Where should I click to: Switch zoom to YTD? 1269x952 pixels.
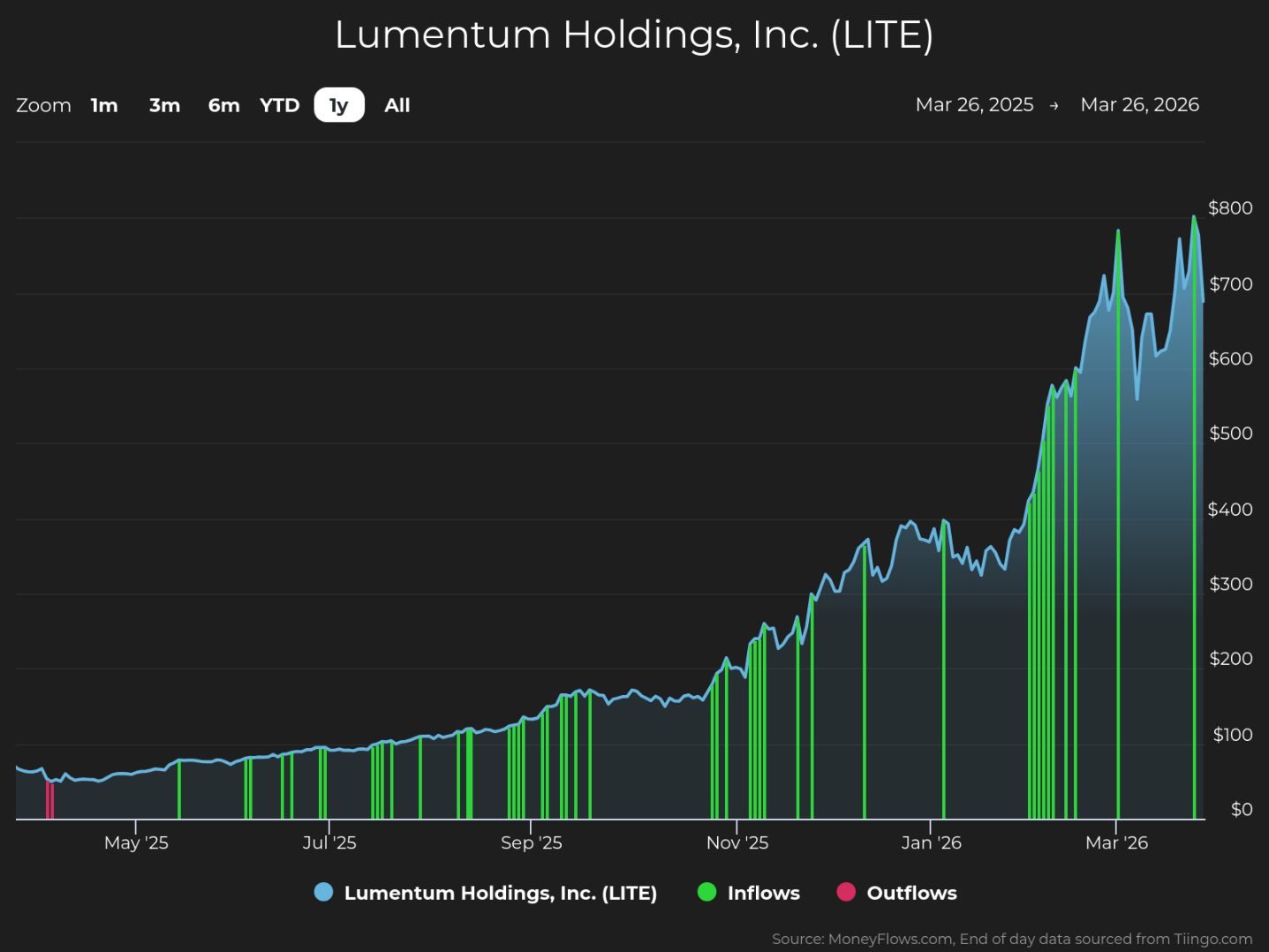click(280, 105)
